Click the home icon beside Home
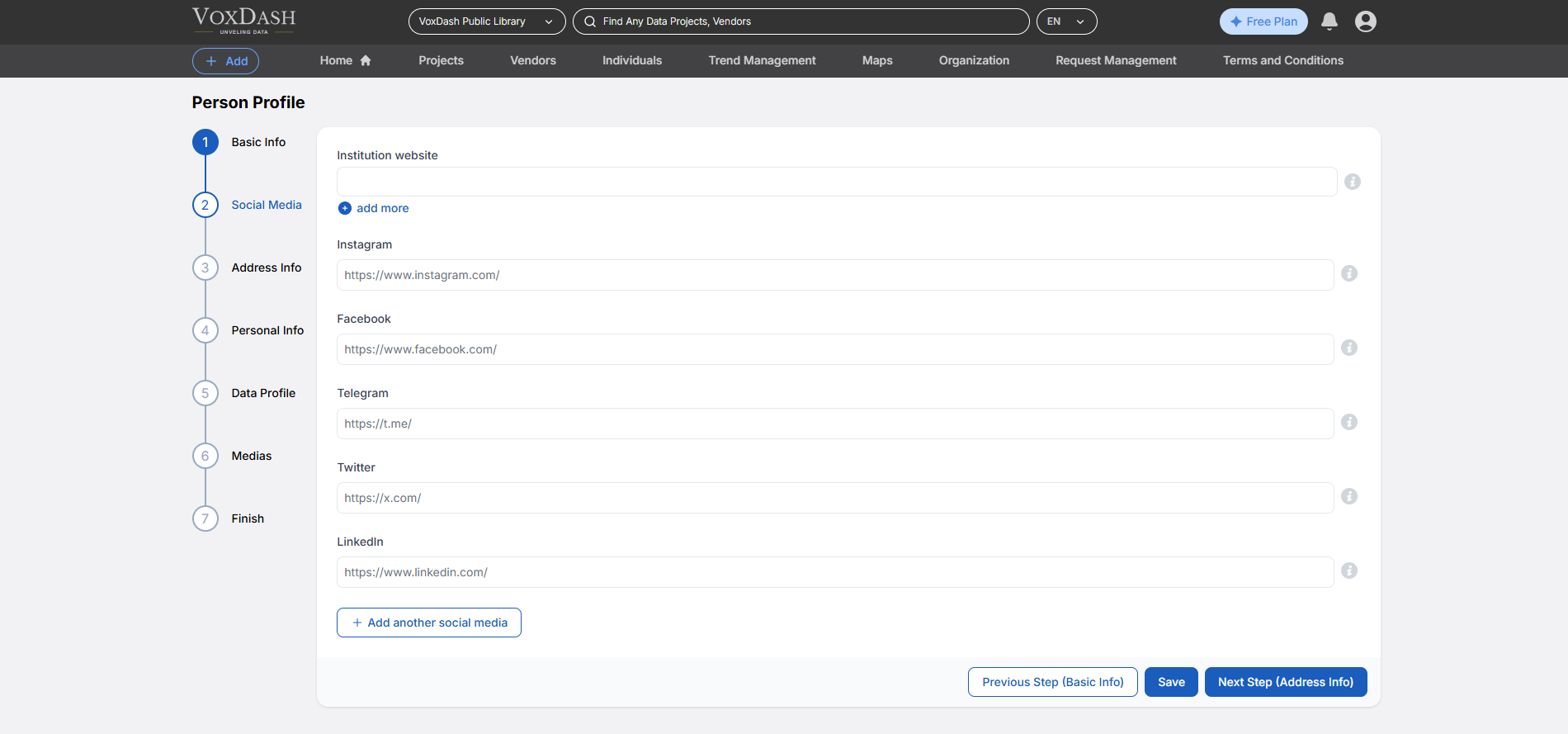 click(366, 60)
